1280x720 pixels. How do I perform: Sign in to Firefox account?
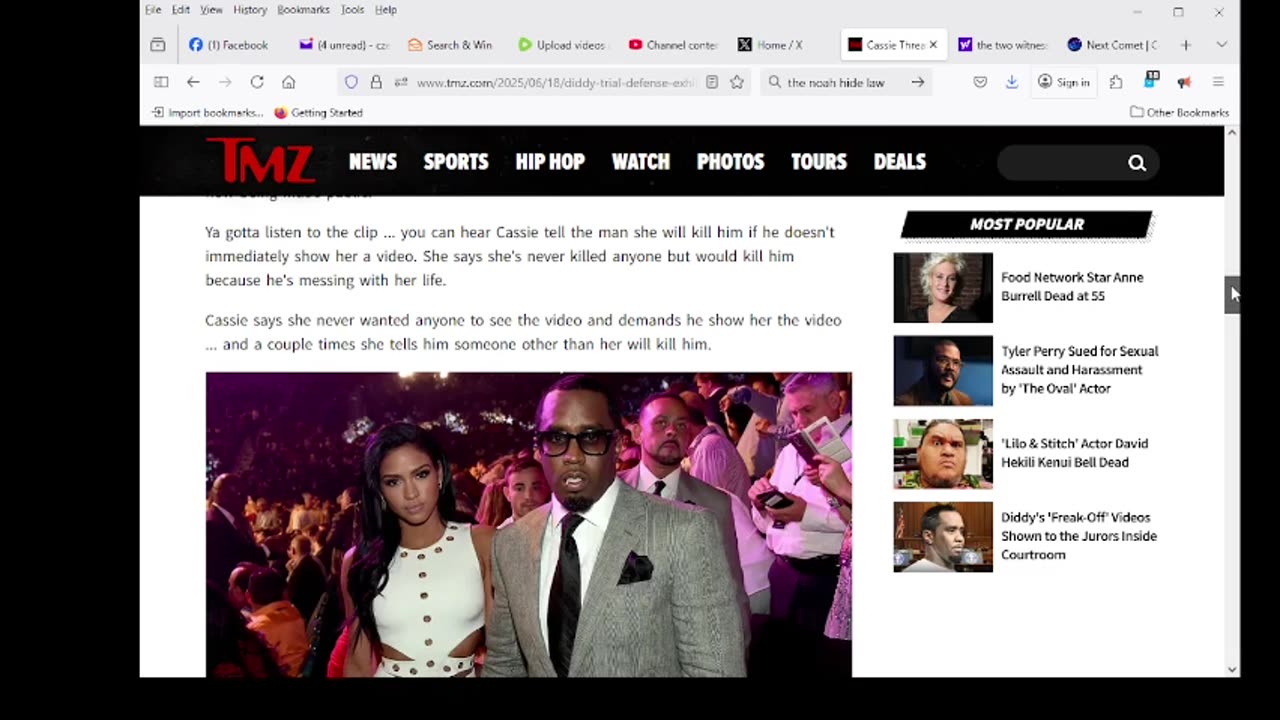pos(1064,82)
